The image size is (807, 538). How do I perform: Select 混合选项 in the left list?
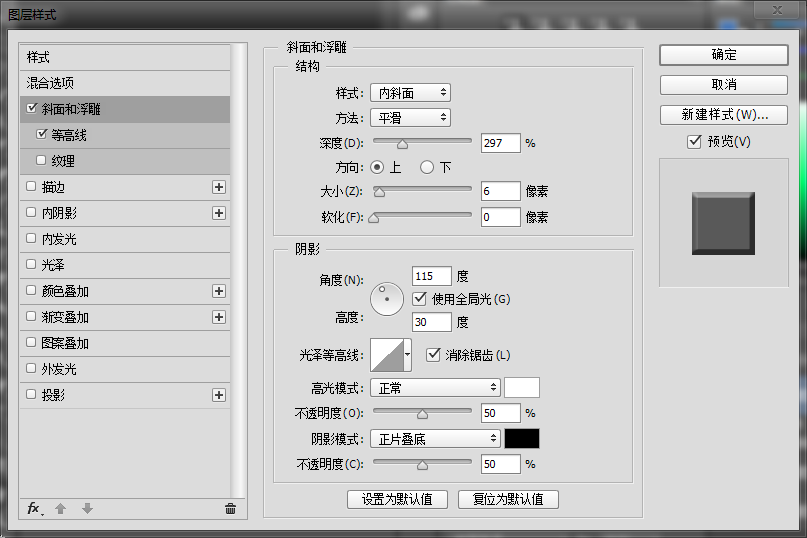point(50,83)
